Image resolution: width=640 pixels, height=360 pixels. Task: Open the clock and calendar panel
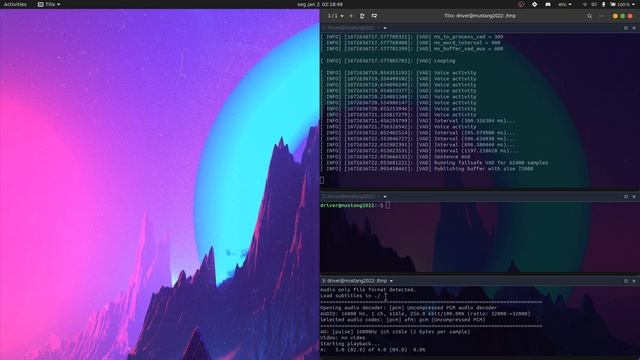click(x=320, y=4)
